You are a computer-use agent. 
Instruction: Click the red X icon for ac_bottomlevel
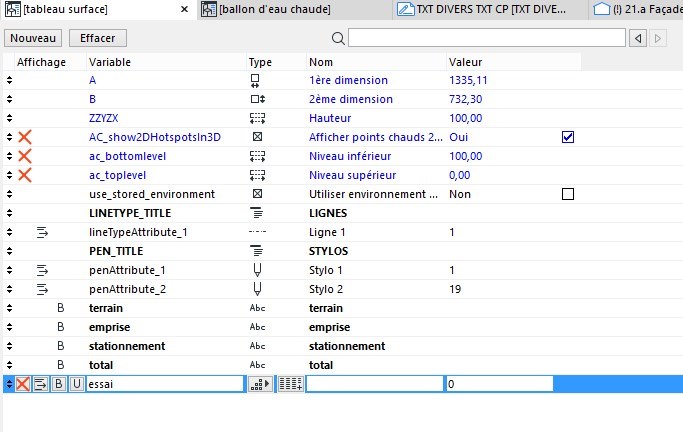[25, 156]
